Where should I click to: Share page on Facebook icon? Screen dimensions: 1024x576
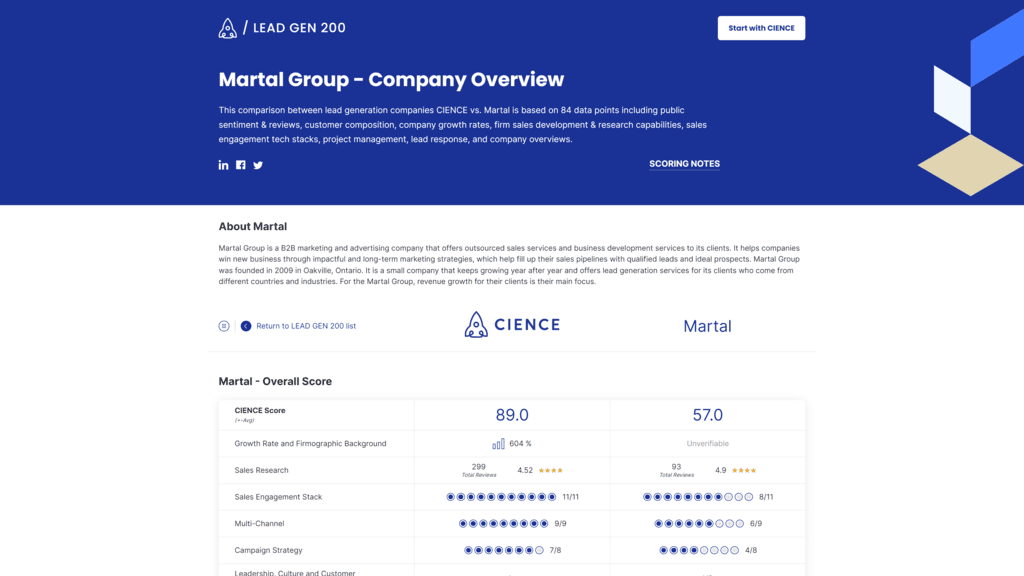pyautogui.click(x=241, y=165)
